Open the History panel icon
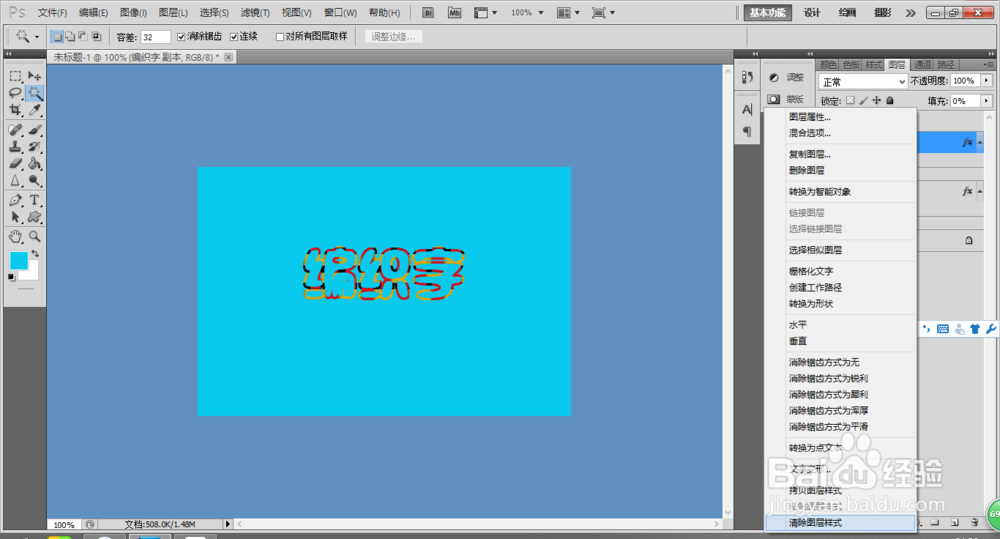This screenshot has width=1000, height=539. pos(747,78)
